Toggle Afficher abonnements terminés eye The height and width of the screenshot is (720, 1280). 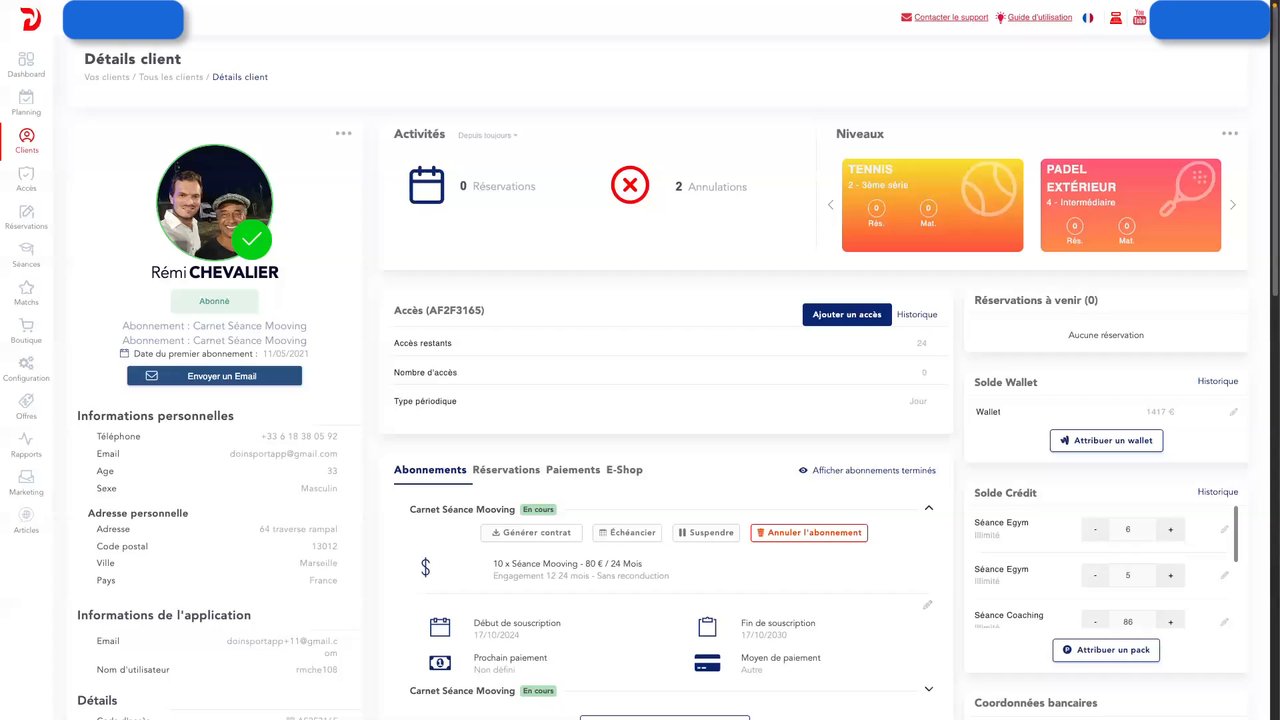(x=803, y=470)
